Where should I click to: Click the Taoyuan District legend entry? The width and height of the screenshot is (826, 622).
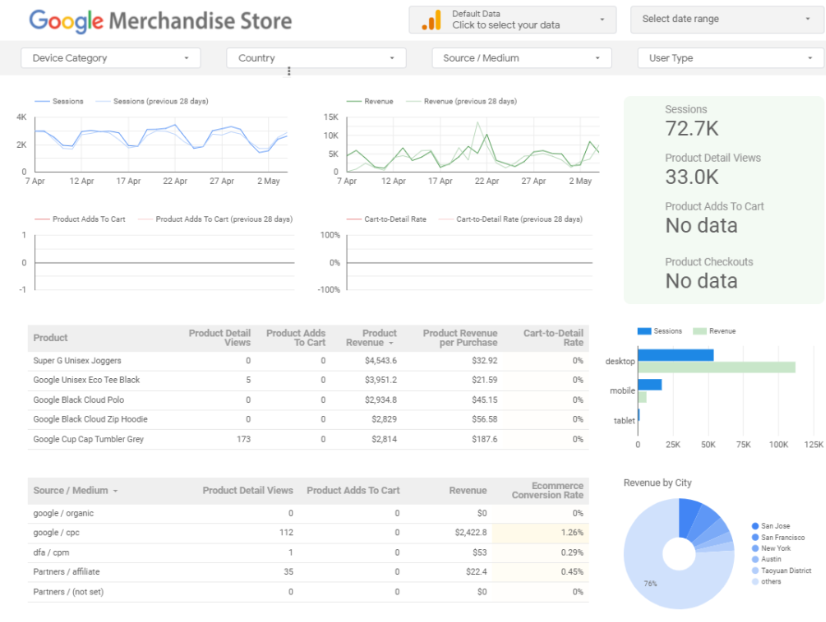click(x=782, y=570)
